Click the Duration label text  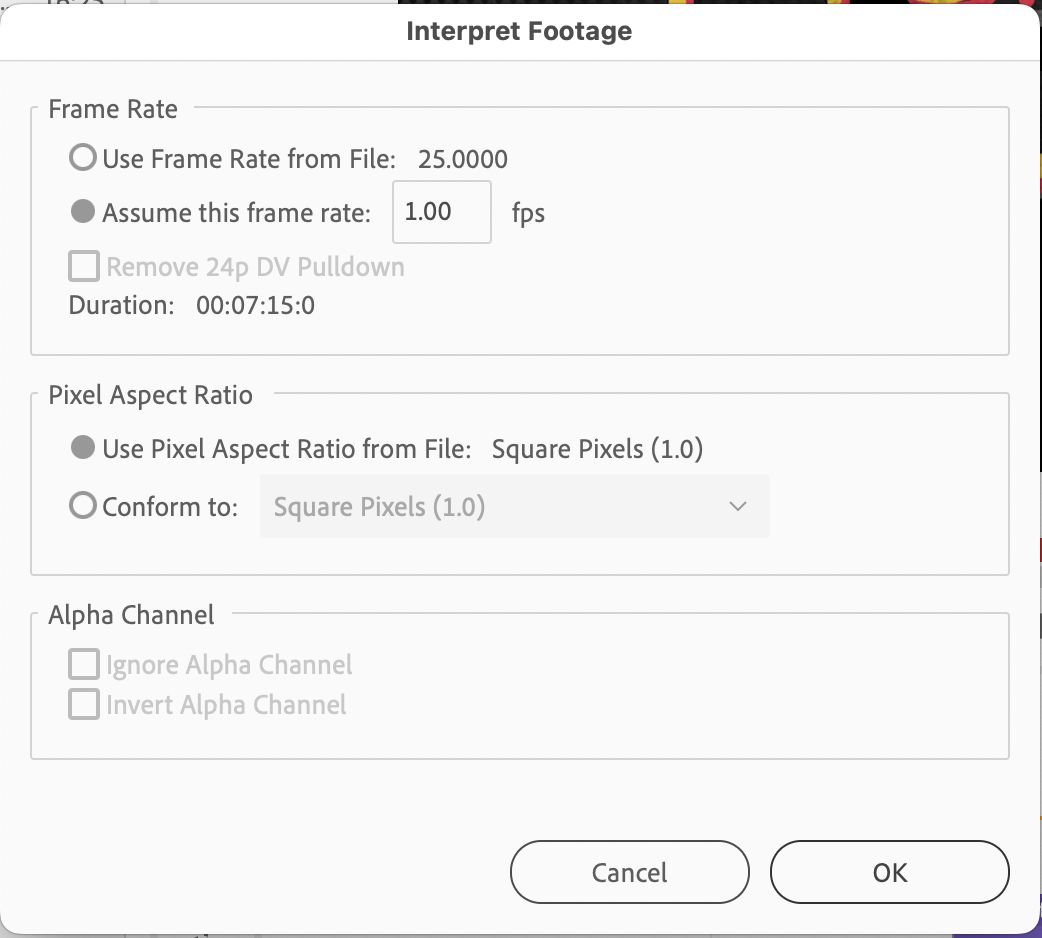(x=122, y=306)
